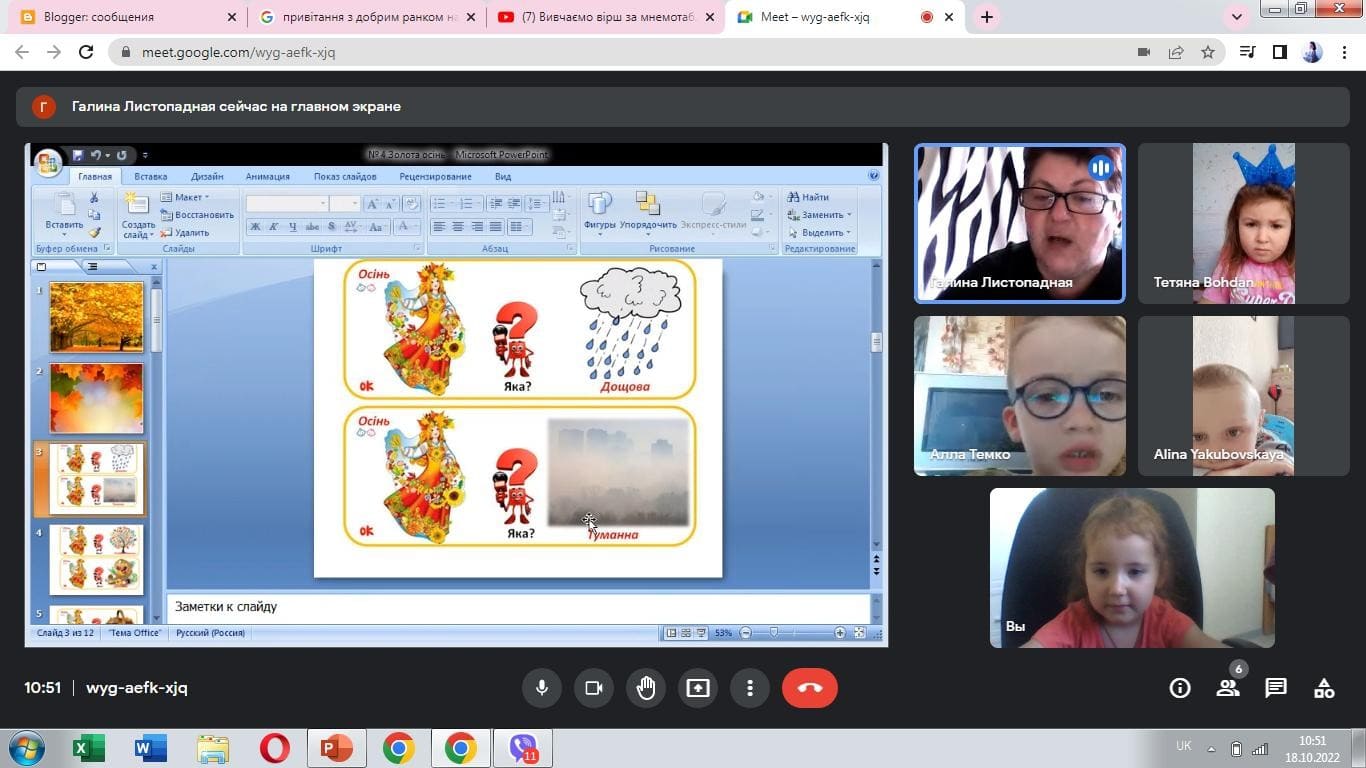Screen dimensions: 1366x768
Task: Turn off the camera in Meet
Action: (x=593, y=688)
